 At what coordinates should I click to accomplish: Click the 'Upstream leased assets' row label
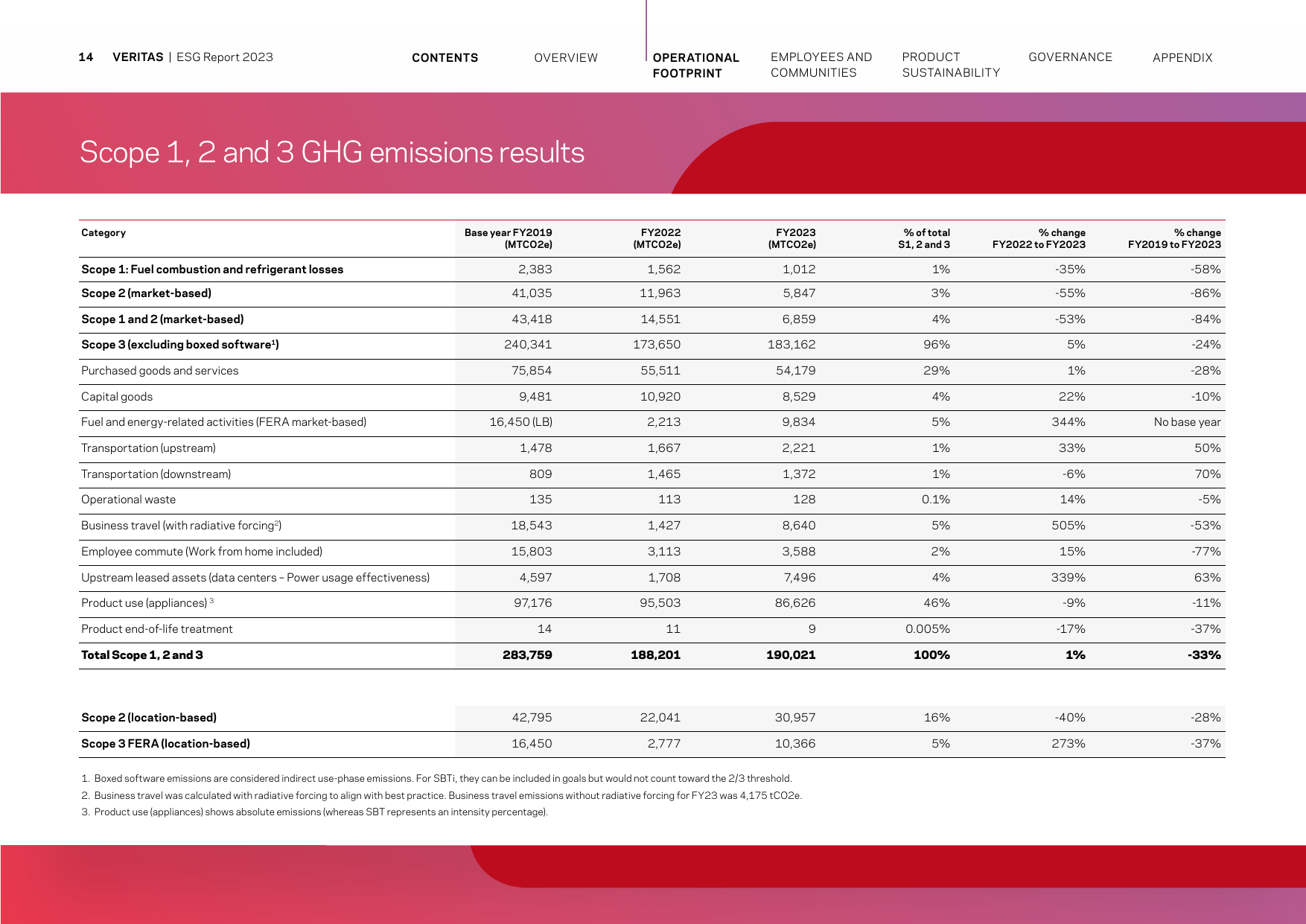pyautogui.click(x=255, y=578)
